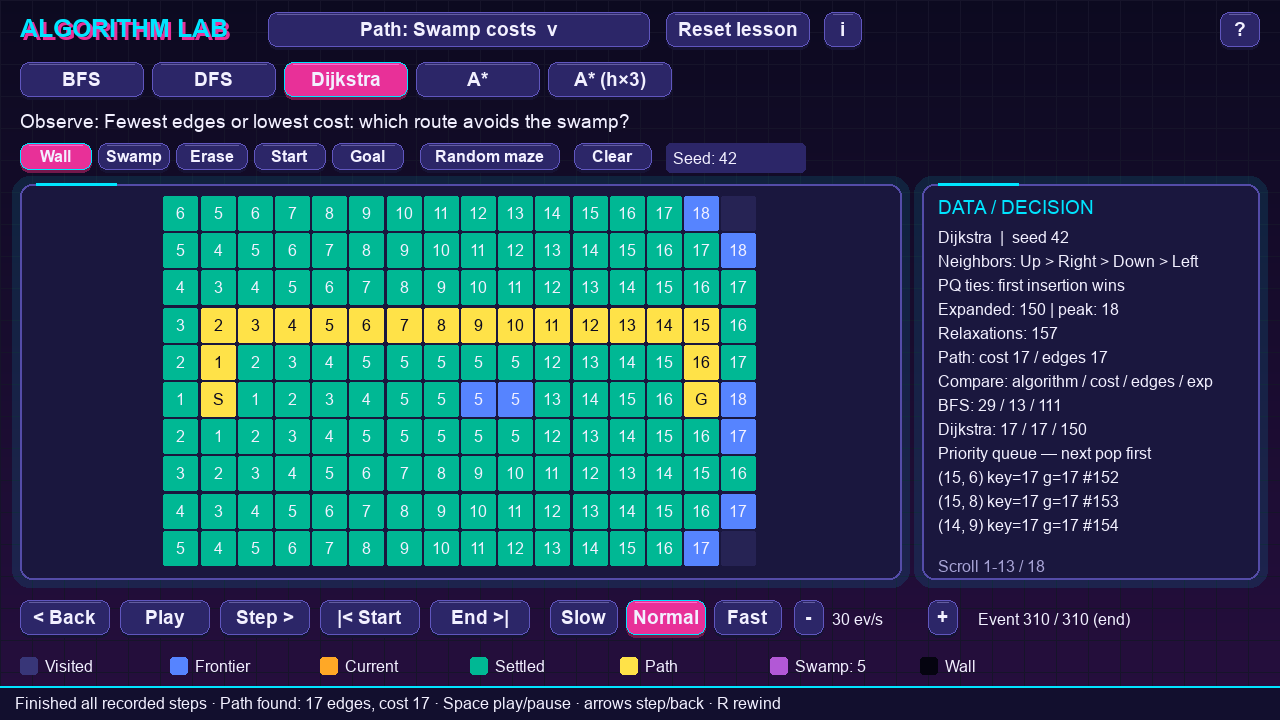Open the "Path: Swamp costs" lesson dropdown
This screenshot has height=720, width=1280.
pos(459,30)
